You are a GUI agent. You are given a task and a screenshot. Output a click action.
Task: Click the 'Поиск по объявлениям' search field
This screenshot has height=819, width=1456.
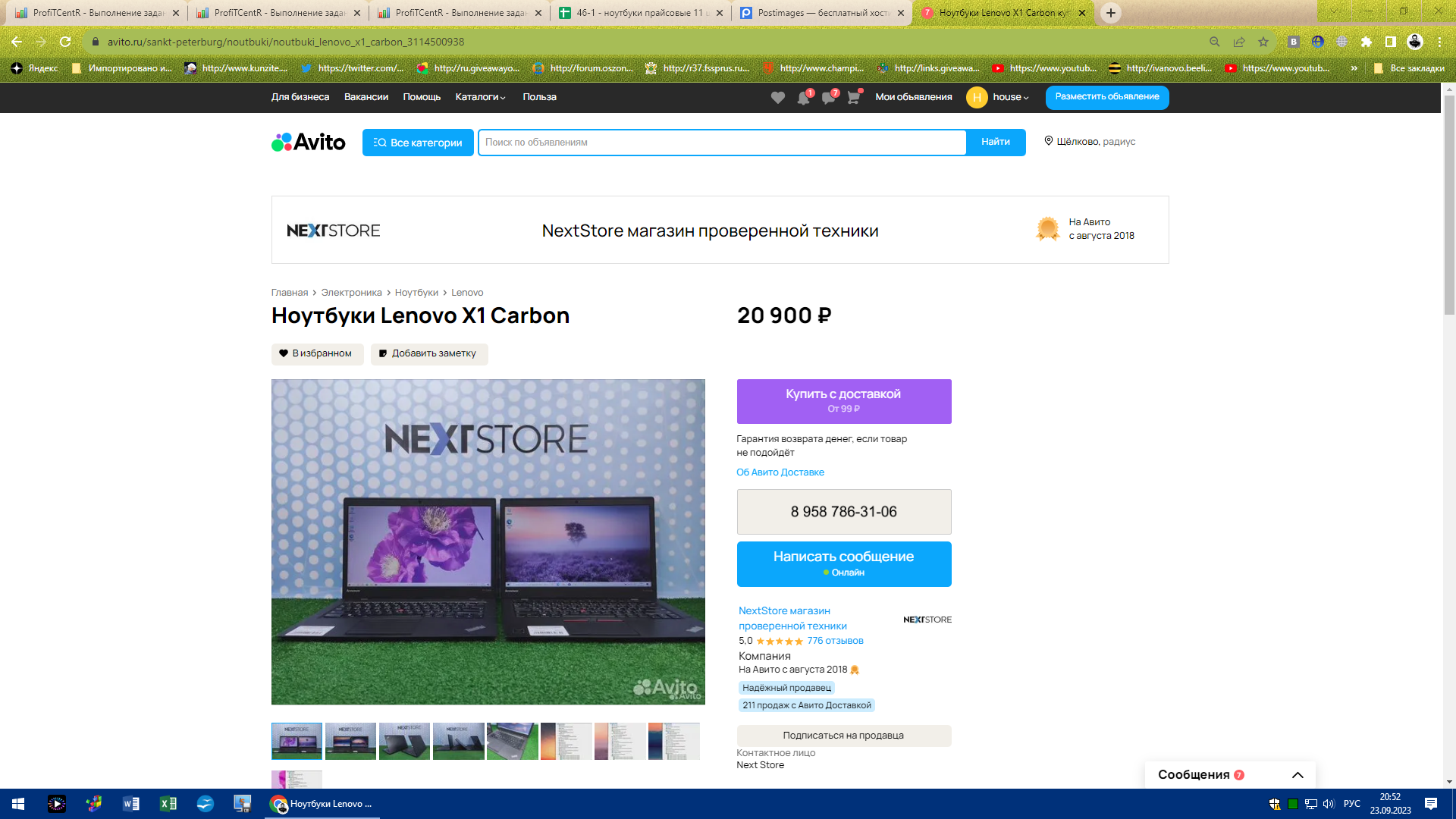(x=721, y=143)
